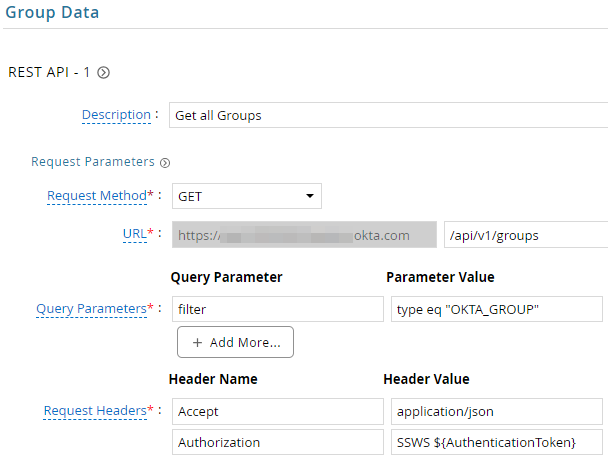Click the Description field with 'Get all Groups'

388,115
